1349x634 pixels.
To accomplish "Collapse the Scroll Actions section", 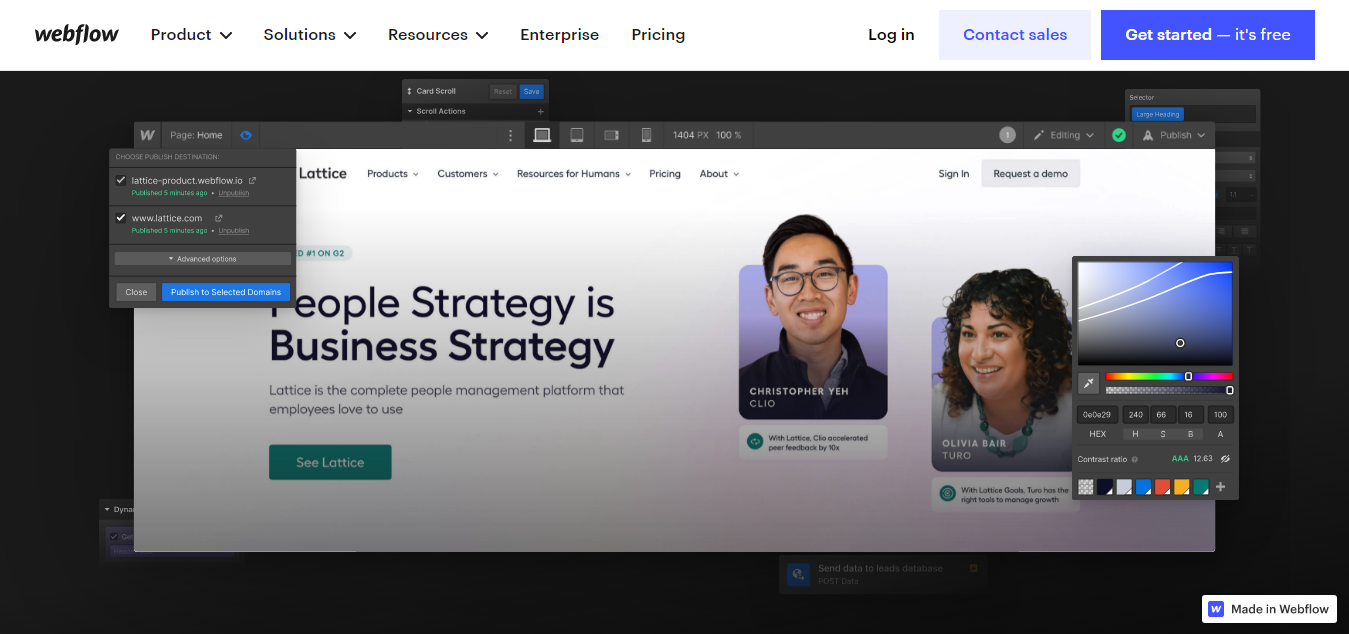I will (410, 111).
